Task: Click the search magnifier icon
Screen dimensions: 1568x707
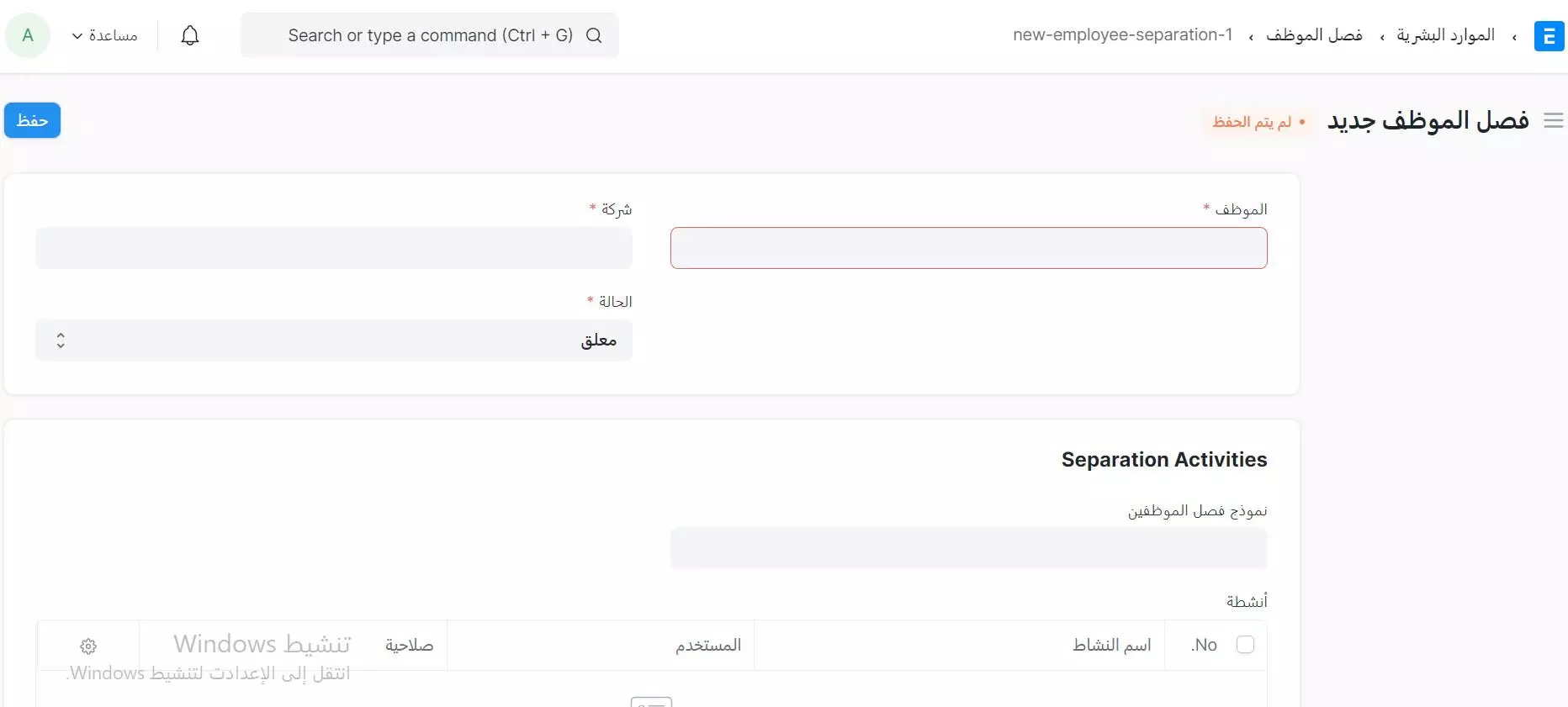Action: tap(594, 35)
